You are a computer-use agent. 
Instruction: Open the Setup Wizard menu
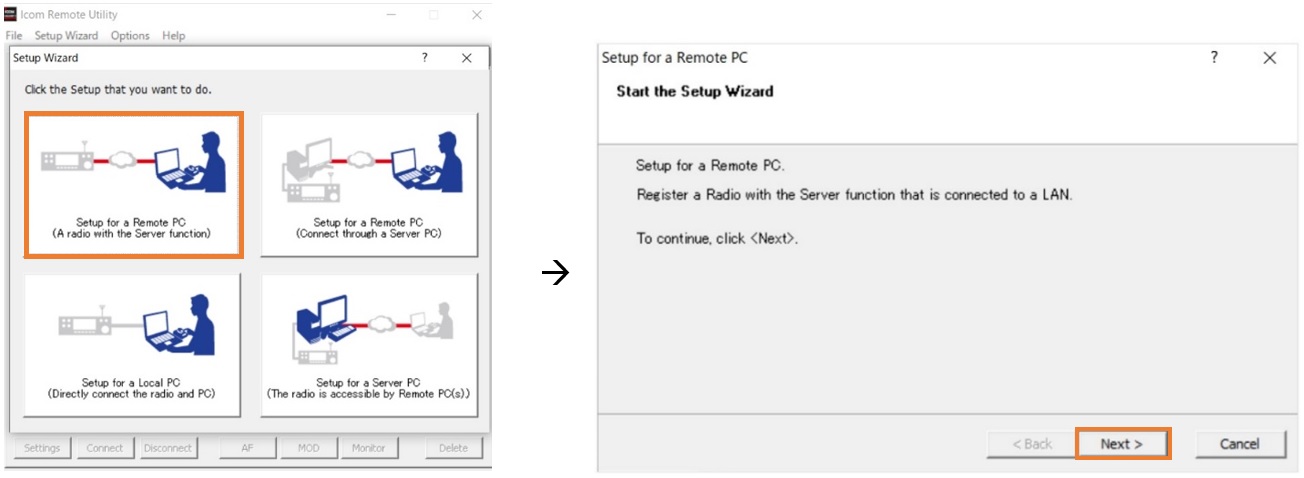coord(66,36)
